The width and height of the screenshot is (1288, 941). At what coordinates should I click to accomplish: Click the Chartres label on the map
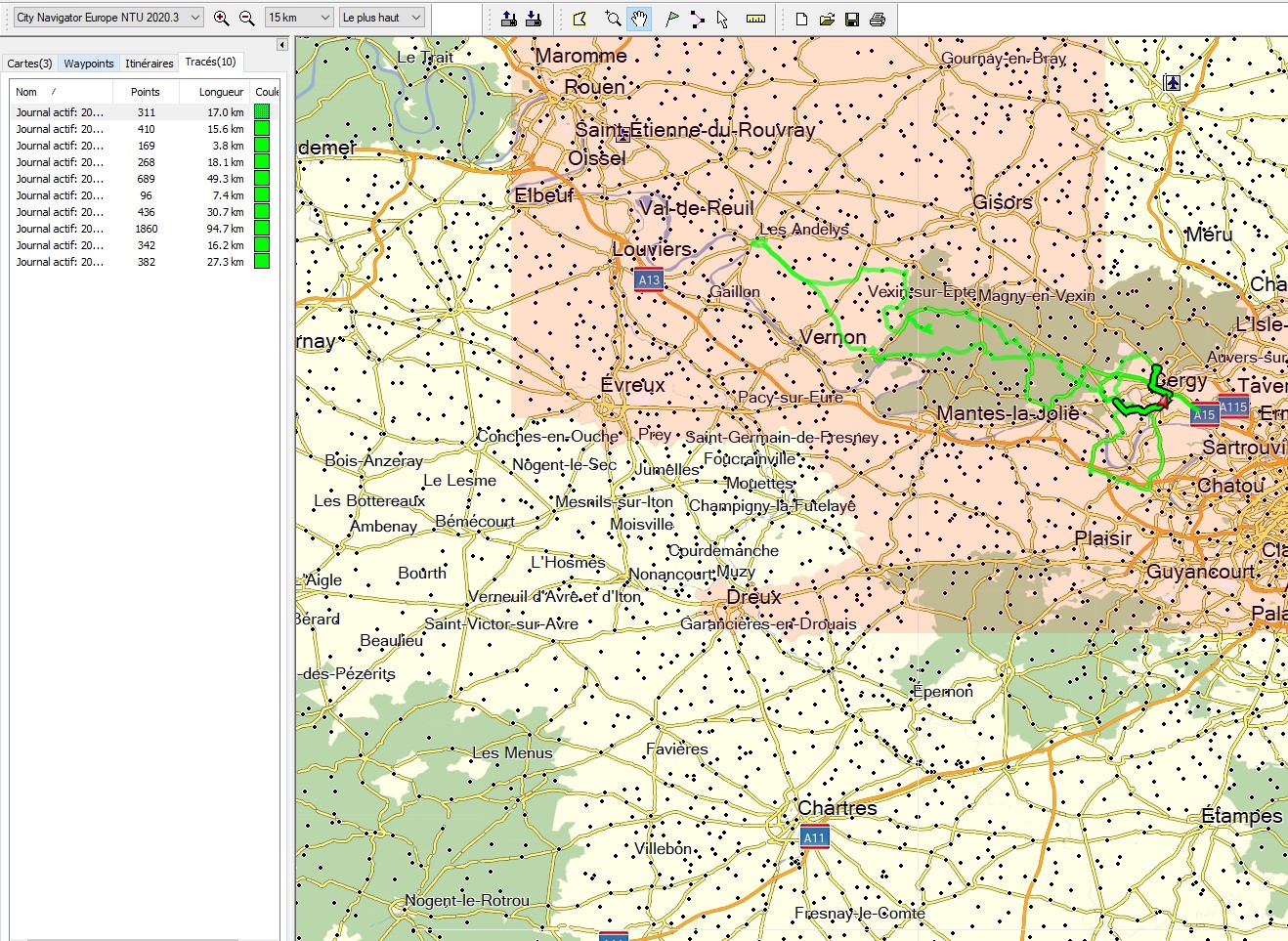837,808
